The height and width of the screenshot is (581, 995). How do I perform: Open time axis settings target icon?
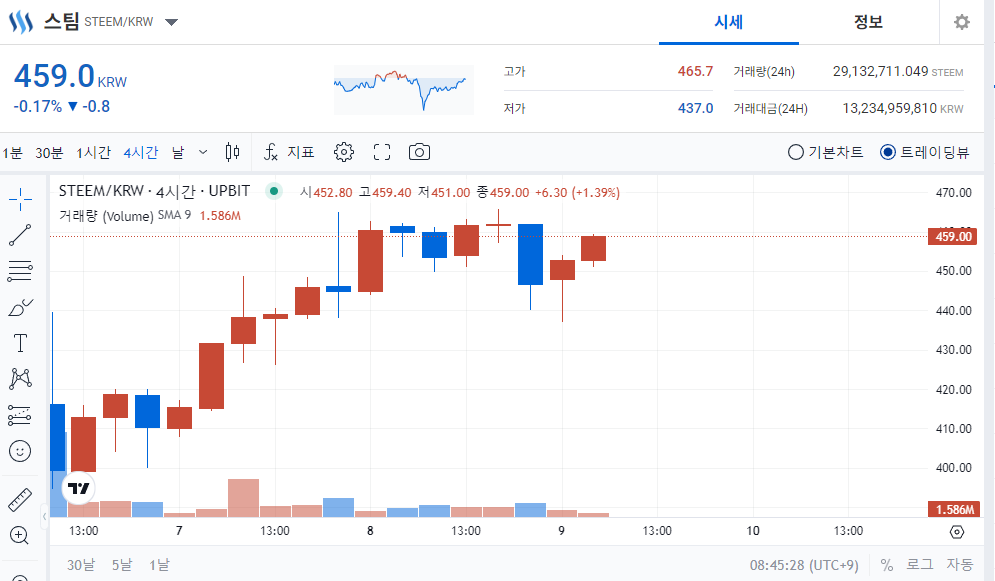coord(957,532)
